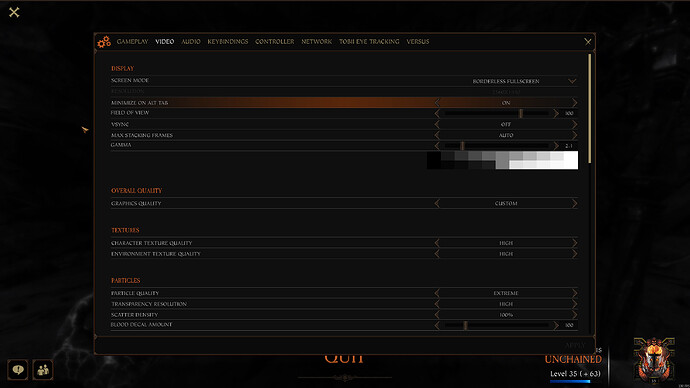This screenshot has height=388, width=690.
Task: Previous option for Max Stacking Frames
Action: 437,135
